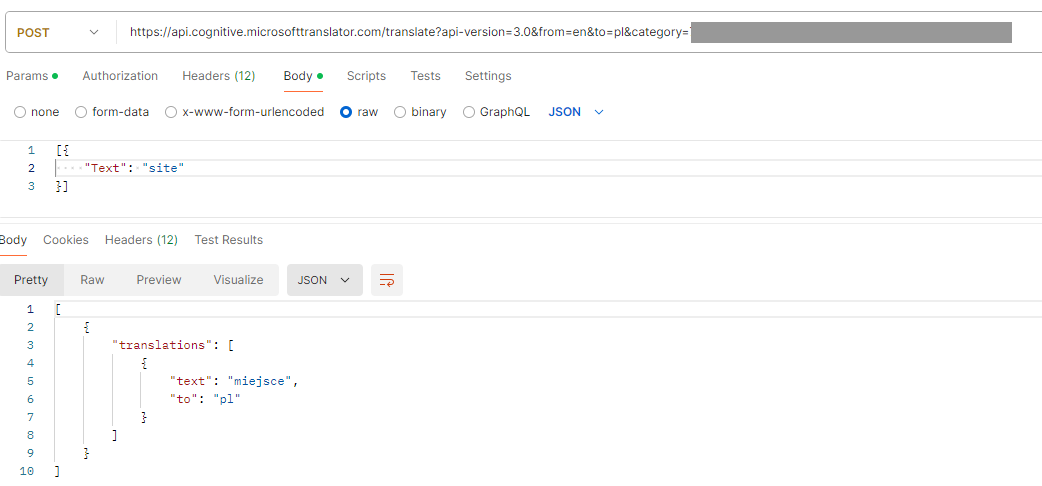Open the POST method dropdown

pyautogui.click(x=58, y=32)
